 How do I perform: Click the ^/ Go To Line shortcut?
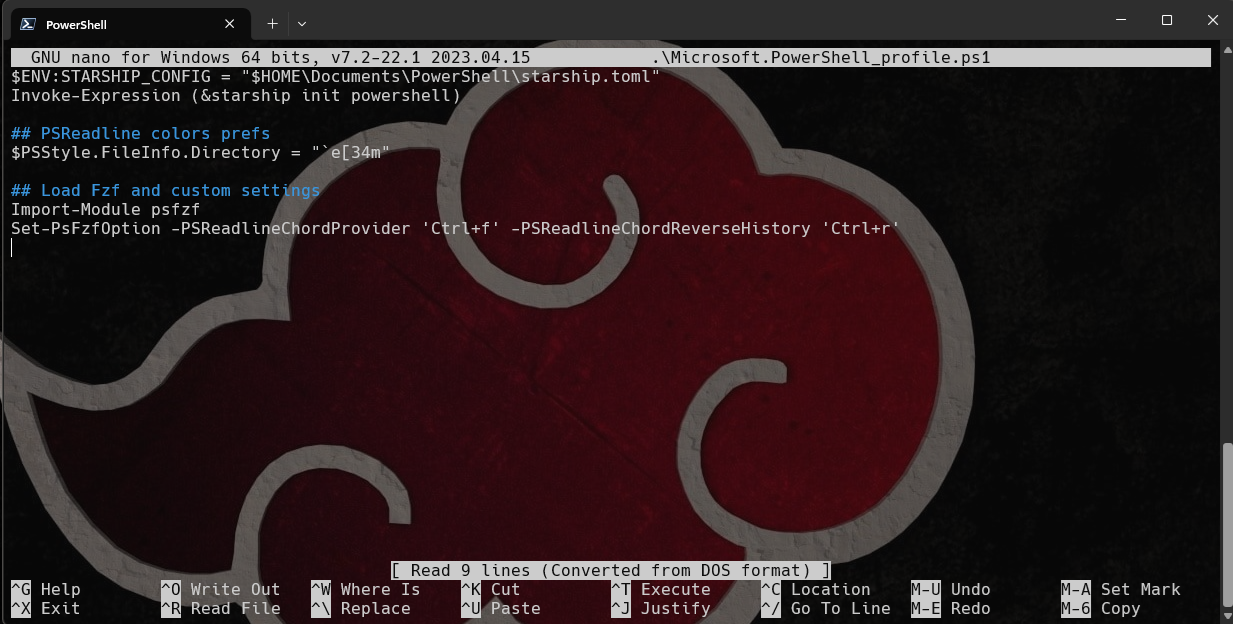tap(825, 608)
